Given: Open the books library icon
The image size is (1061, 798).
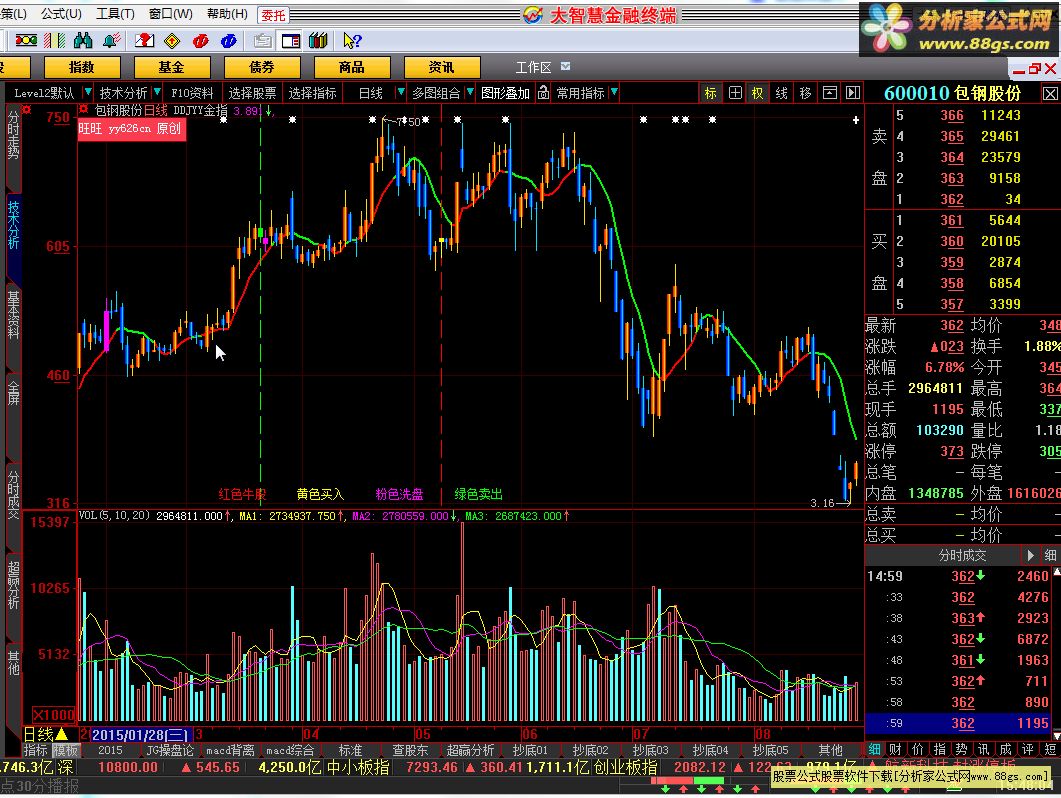Looking at the screenshot, I should 318,41.
